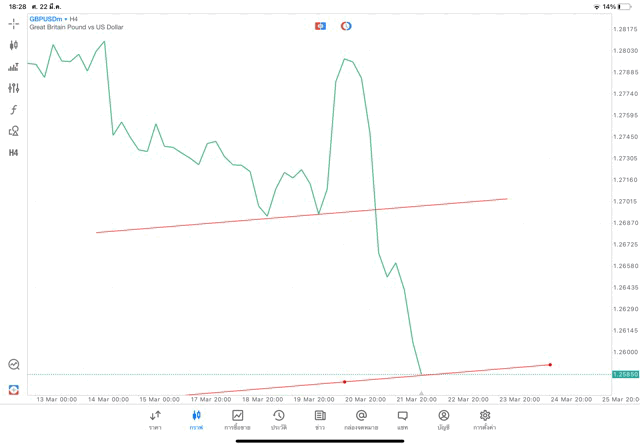Image resolution: width=640 pixels, height=447 pixels.
Task: Open the drawing objects shapes tool
Action: [x=14, y=131]
